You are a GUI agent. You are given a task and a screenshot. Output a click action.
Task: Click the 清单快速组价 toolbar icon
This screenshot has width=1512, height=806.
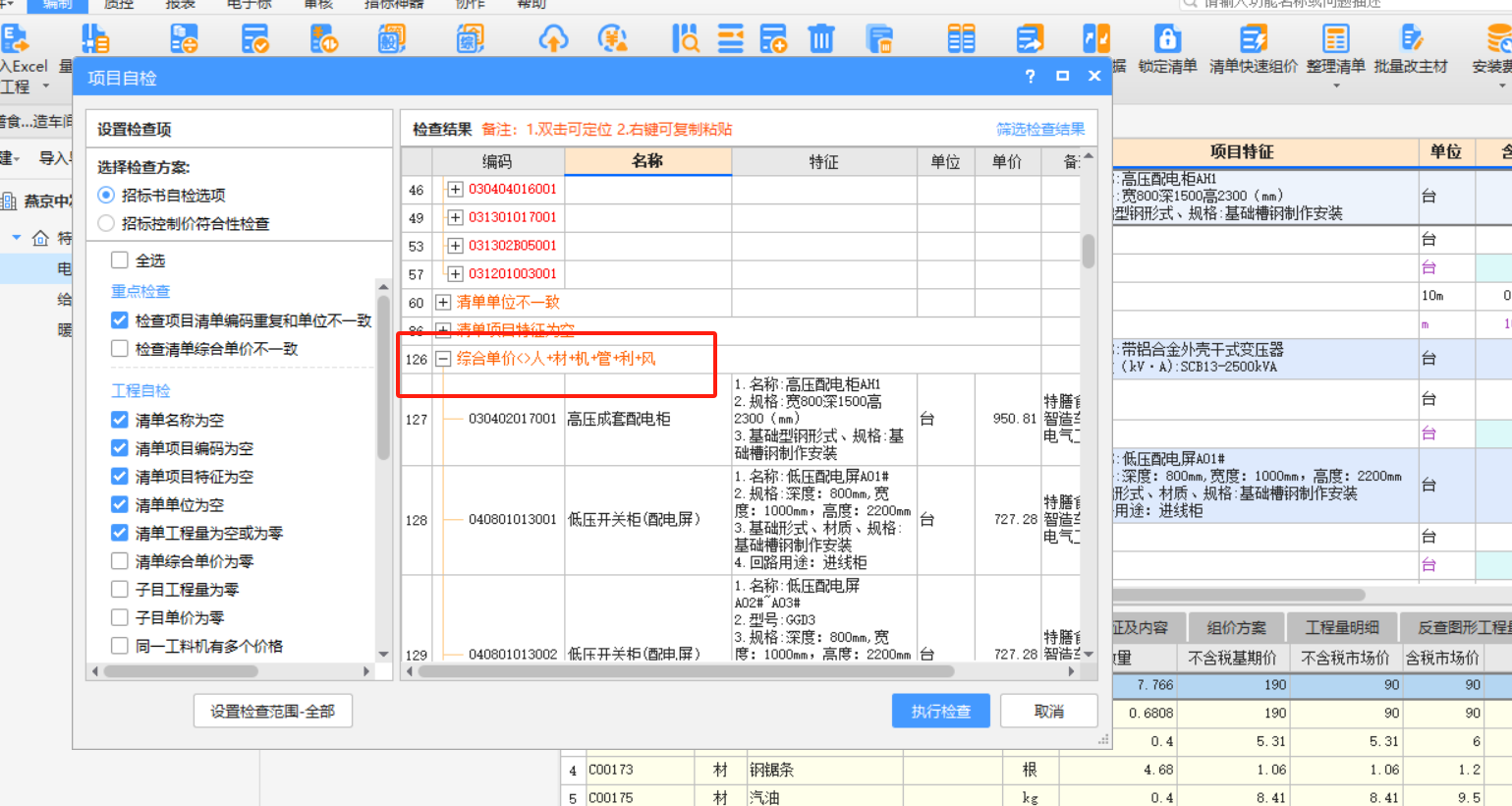pos(1253,39)
